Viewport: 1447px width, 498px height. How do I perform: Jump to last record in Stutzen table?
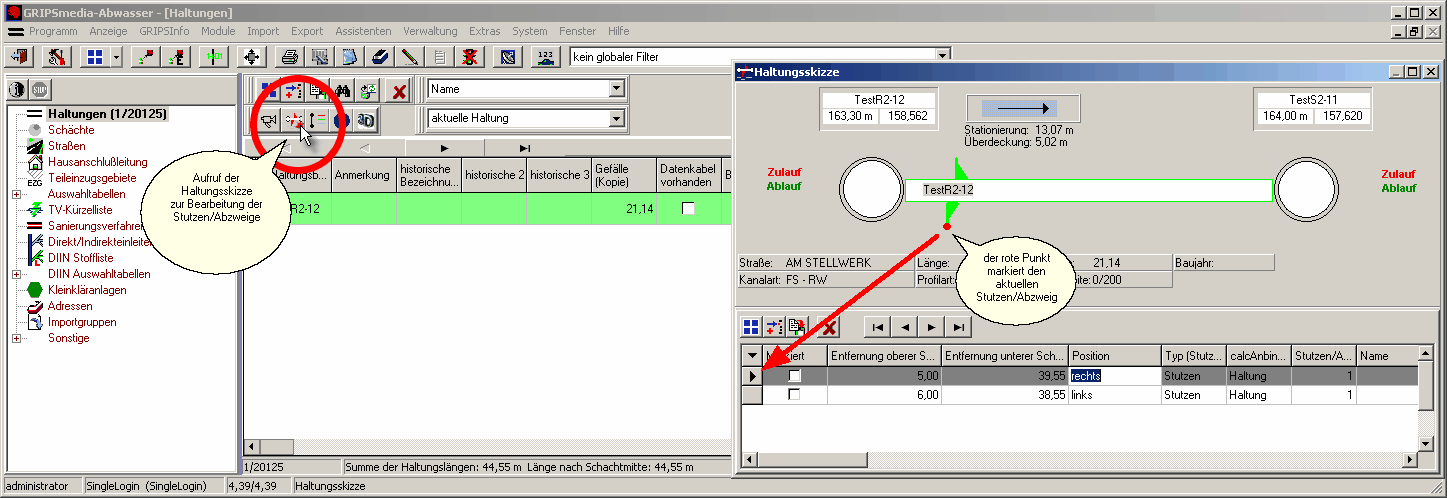(958, 327)
